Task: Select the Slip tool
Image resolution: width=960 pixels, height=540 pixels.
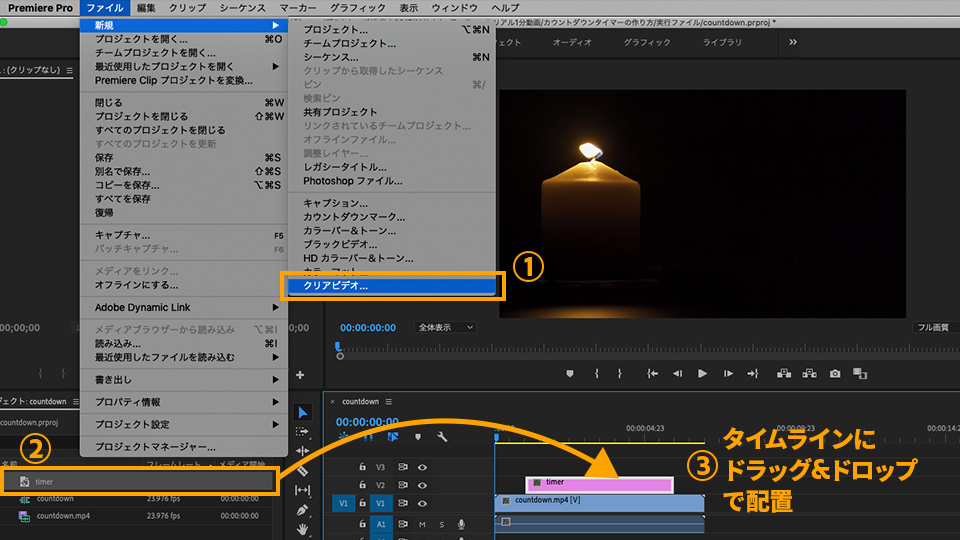Action: click(x=302, y=490)
